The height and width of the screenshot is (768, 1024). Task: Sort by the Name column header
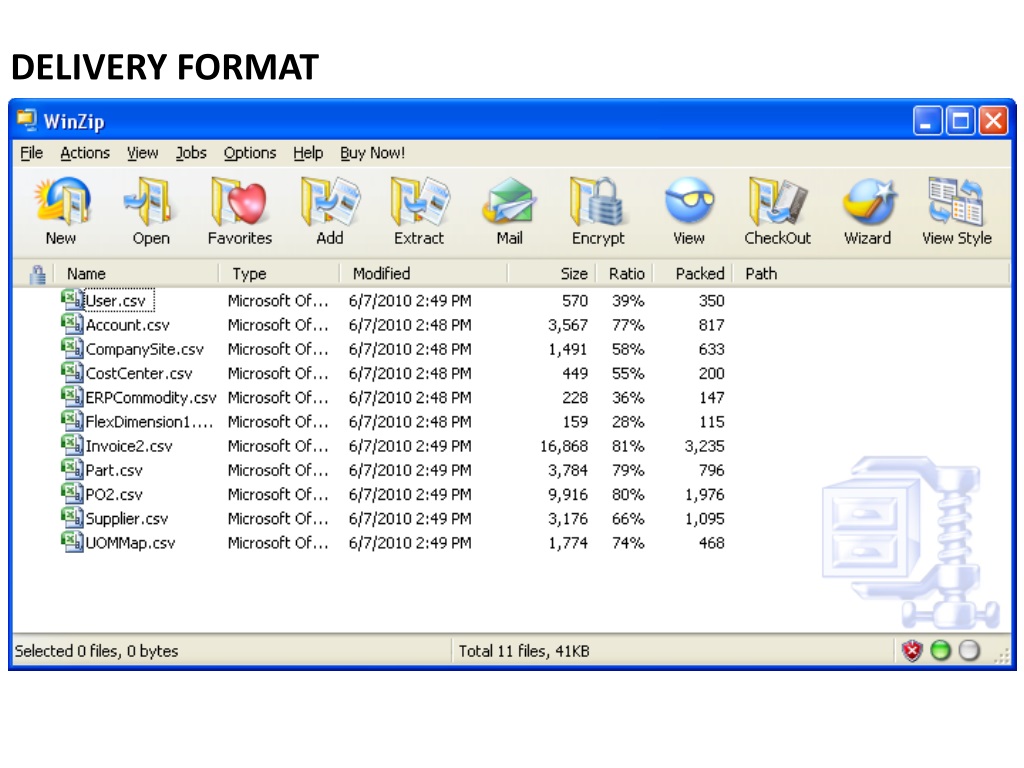pyautogui.click(x=86, y=274)
